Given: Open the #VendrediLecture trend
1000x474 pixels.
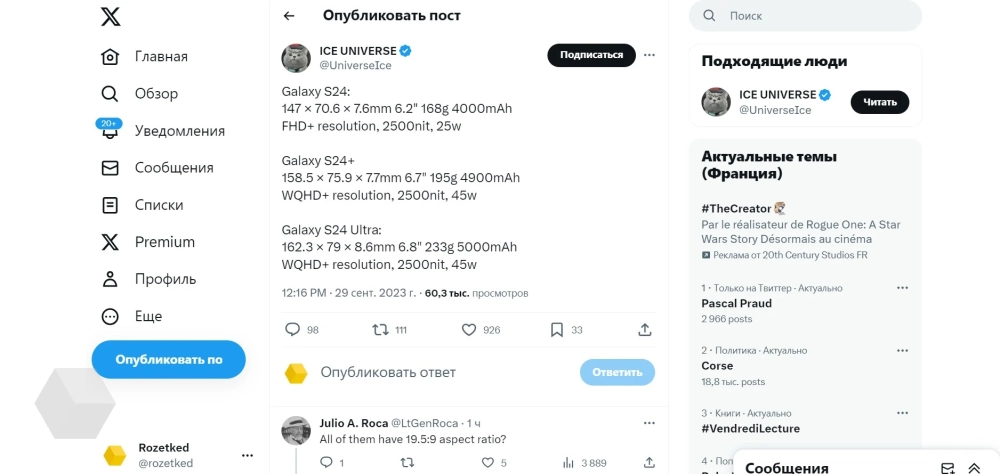Looking at the screenshot, I should coord(750,428).
